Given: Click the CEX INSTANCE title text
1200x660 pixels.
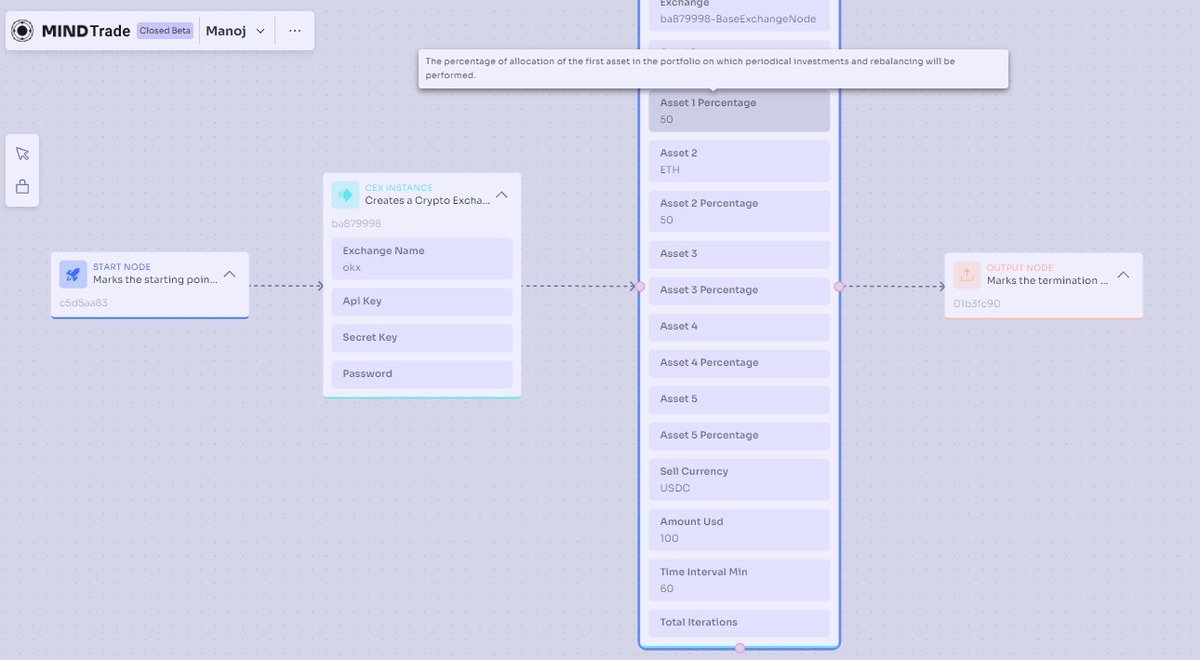Looking at the screenshot, I should click(x=399, y=188).
